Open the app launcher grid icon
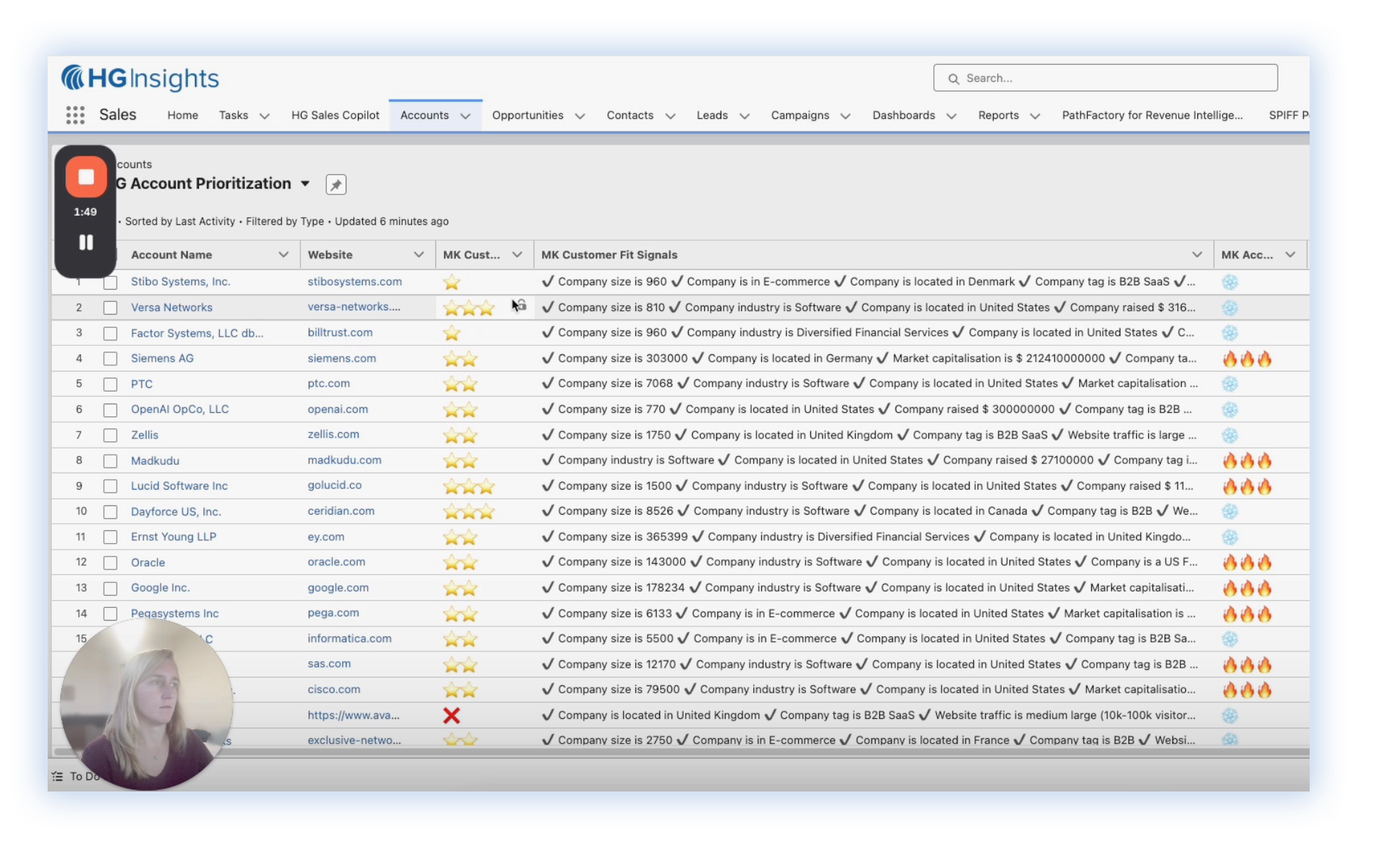 click(75, 115)
